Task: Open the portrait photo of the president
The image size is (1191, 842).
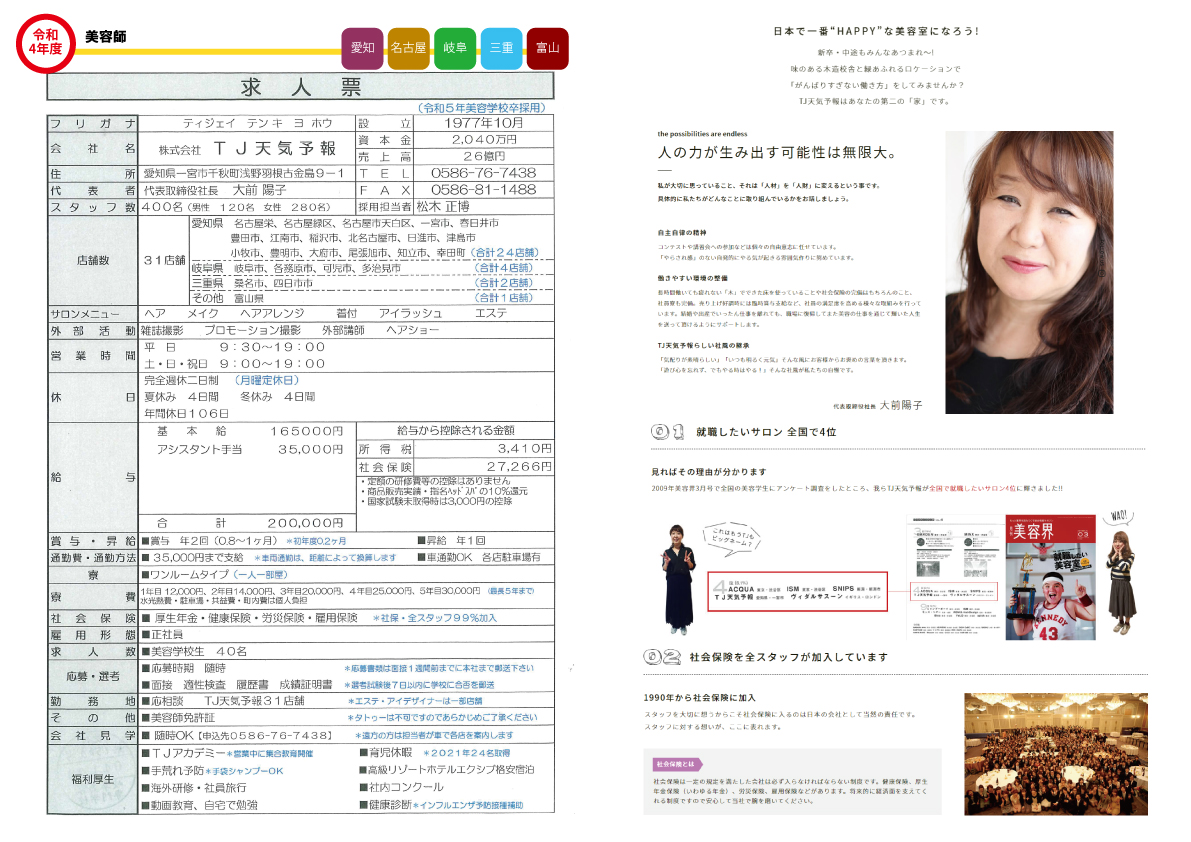Action: [1029, 273]
